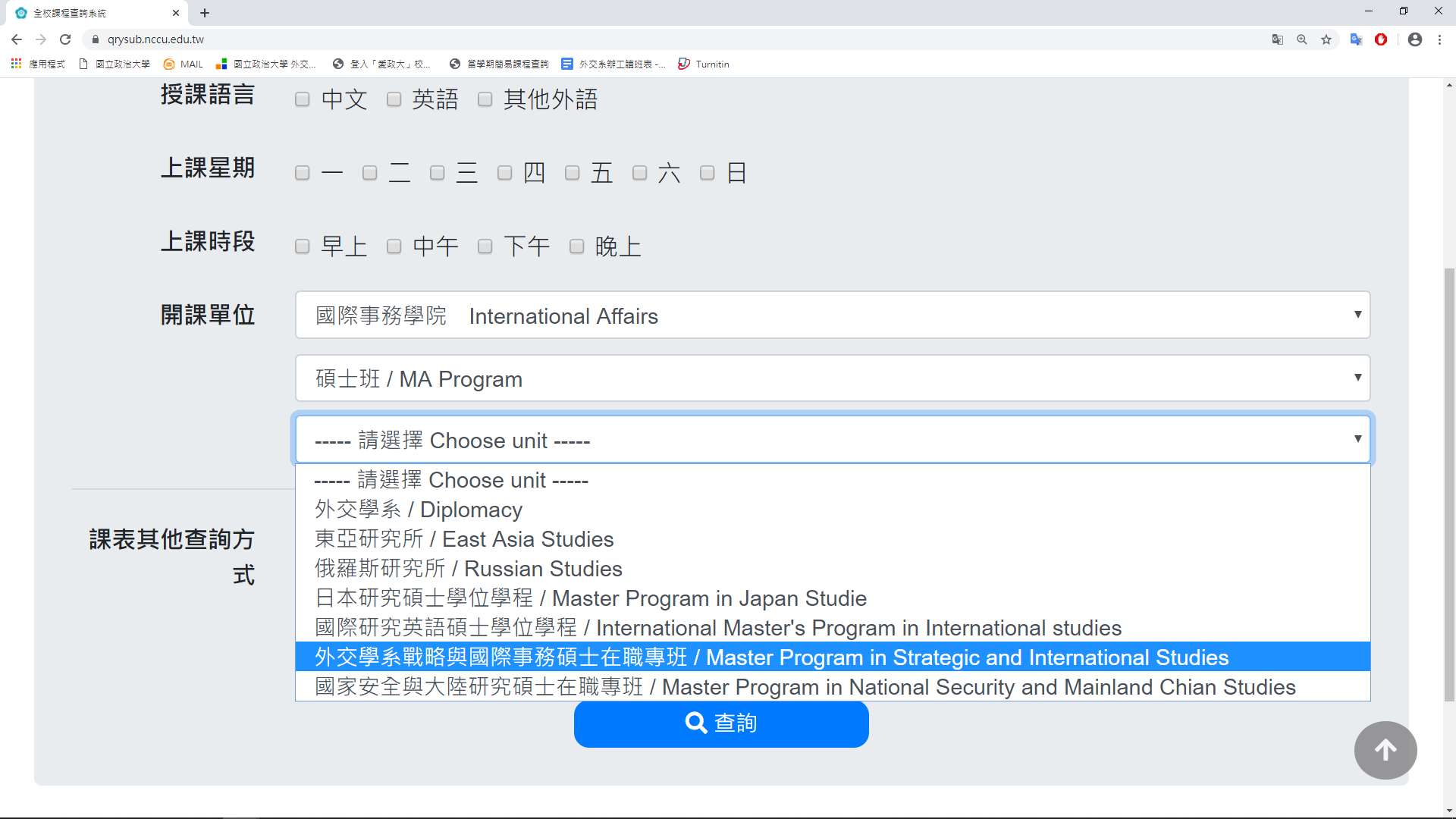Open Chrome's three-dot menu

coord(1439,39)
